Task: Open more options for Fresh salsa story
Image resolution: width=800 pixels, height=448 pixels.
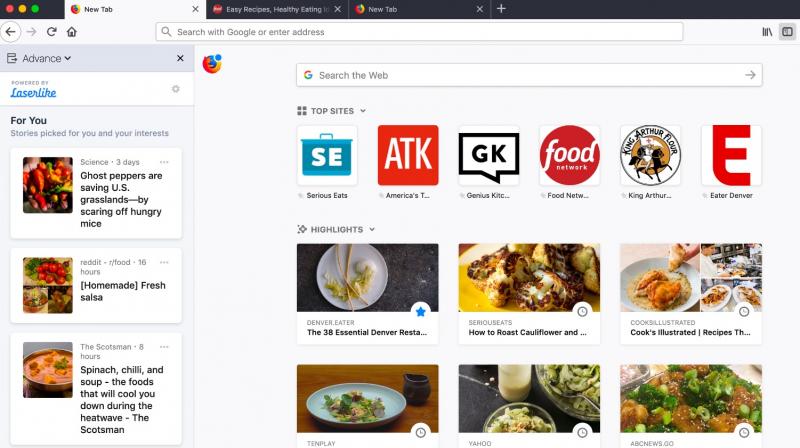Action: pos(164,262)
